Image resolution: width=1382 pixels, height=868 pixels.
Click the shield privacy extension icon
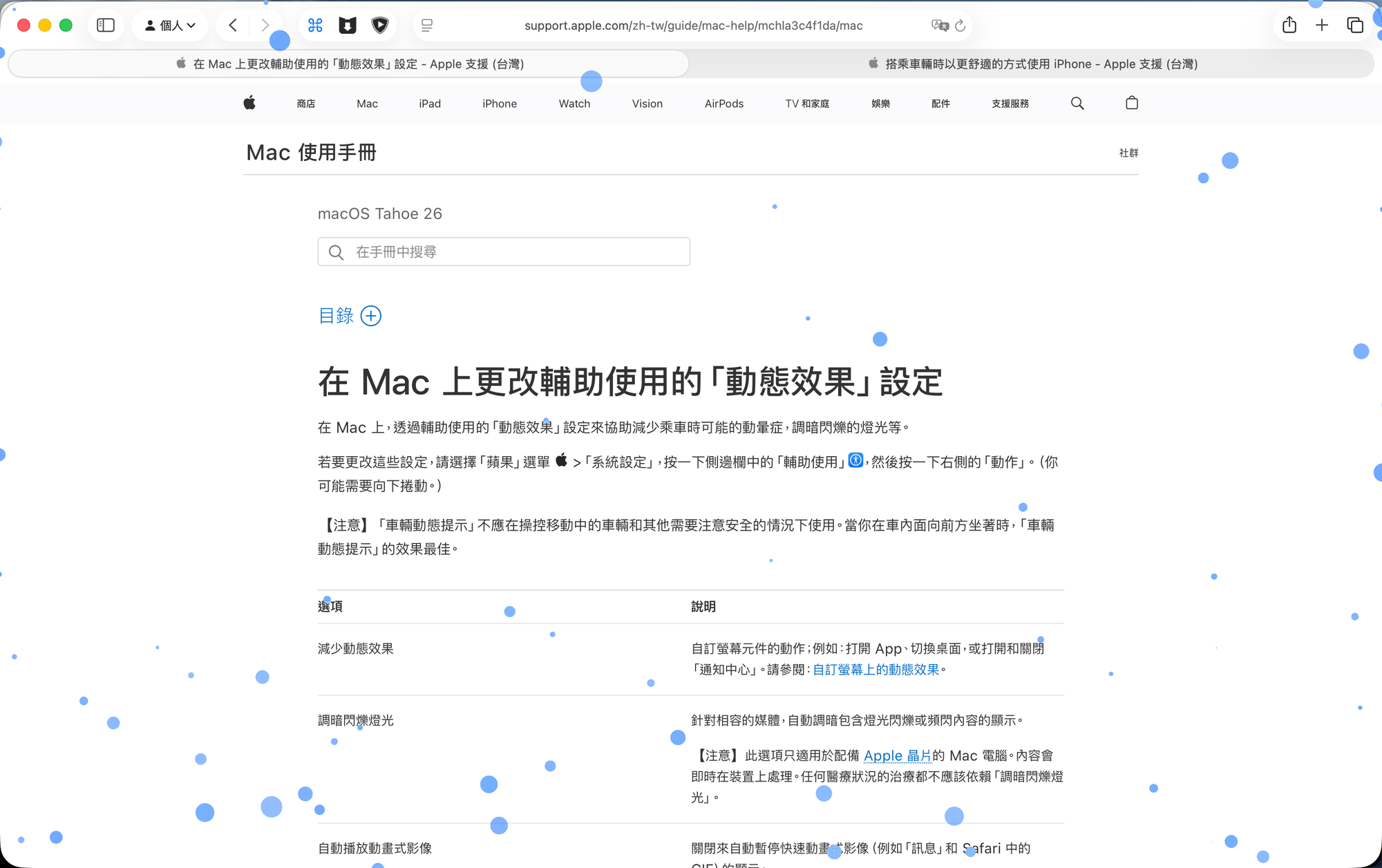(x=381, y=25)
